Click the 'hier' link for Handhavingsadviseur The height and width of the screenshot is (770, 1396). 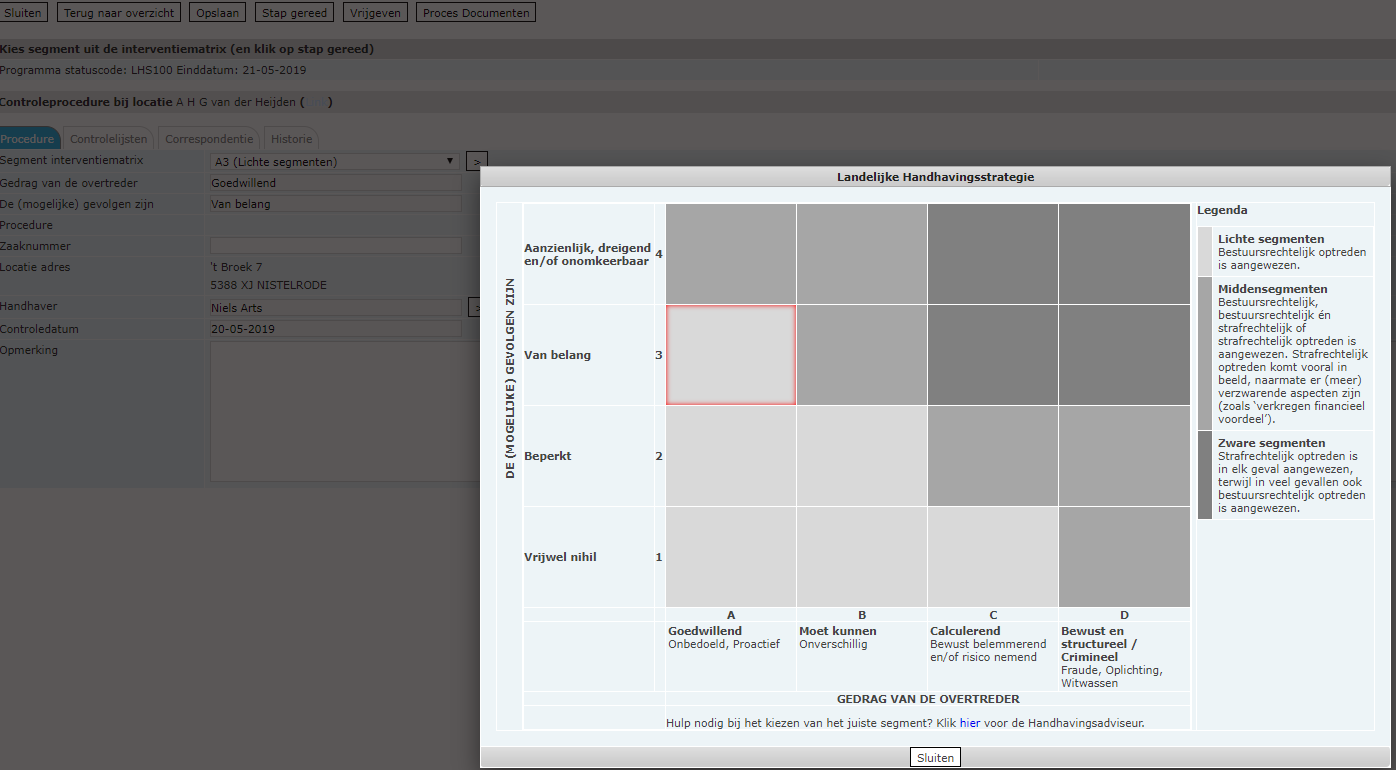click(969, 722)
